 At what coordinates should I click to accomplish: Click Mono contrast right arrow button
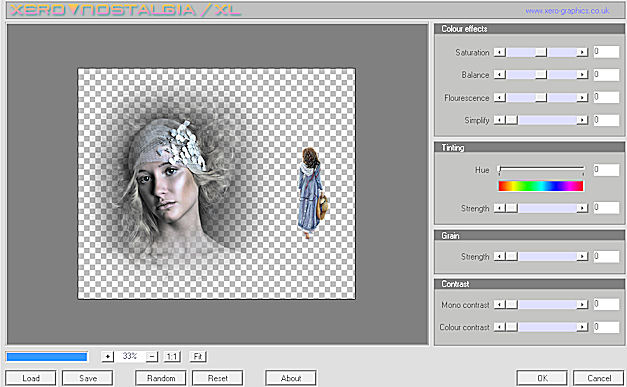[x=582, y=305]
